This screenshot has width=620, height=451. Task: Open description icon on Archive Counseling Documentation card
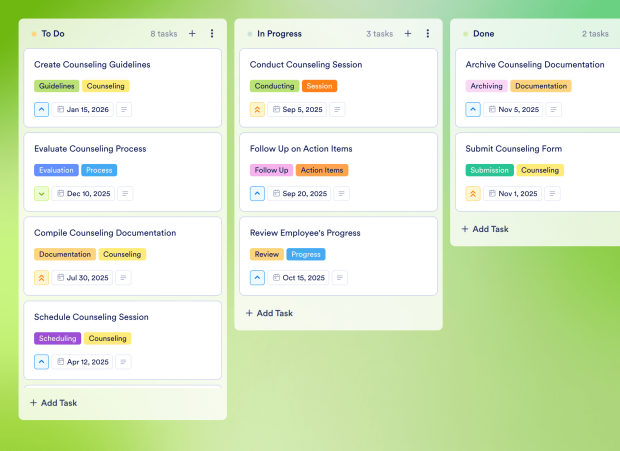click(554, 109)
